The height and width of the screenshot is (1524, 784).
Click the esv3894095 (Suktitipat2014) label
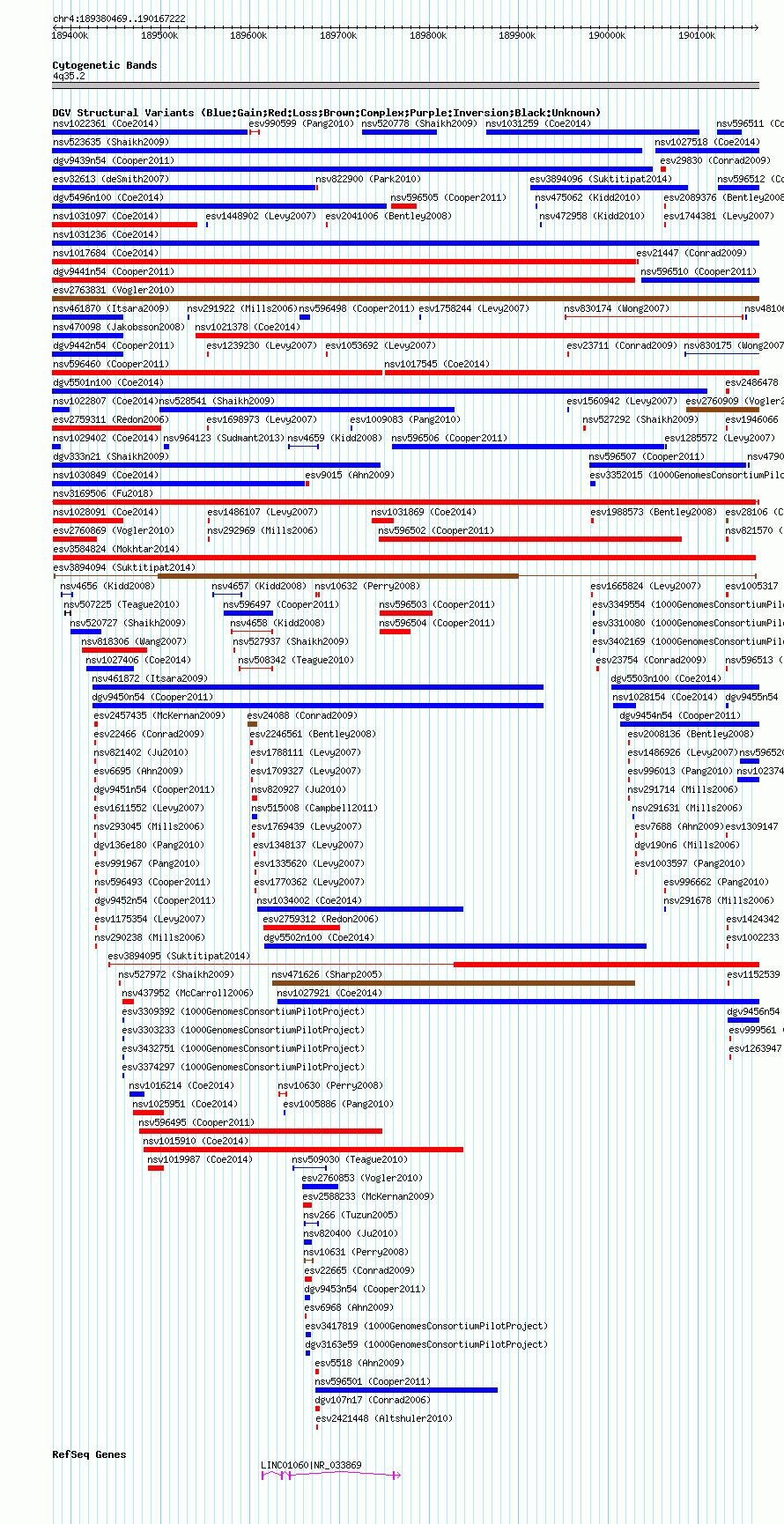point(180,956)
